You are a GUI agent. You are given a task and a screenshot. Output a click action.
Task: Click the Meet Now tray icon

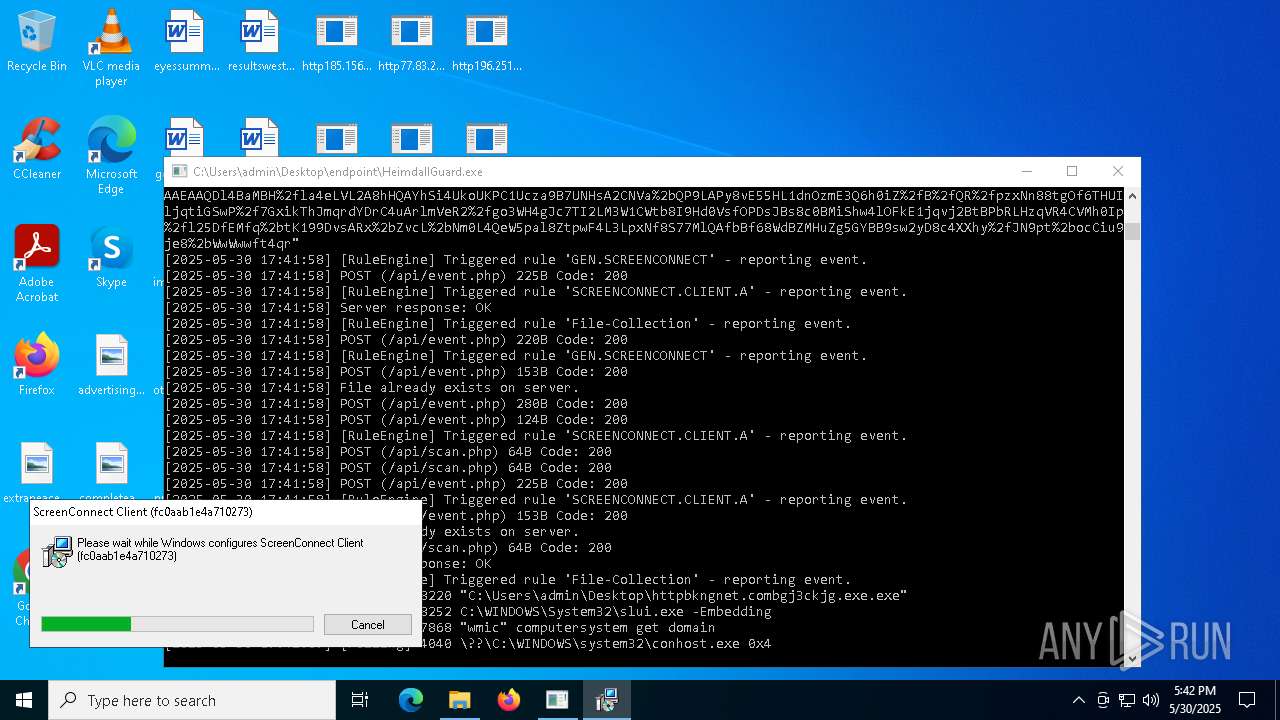[x=1103, y=700]
